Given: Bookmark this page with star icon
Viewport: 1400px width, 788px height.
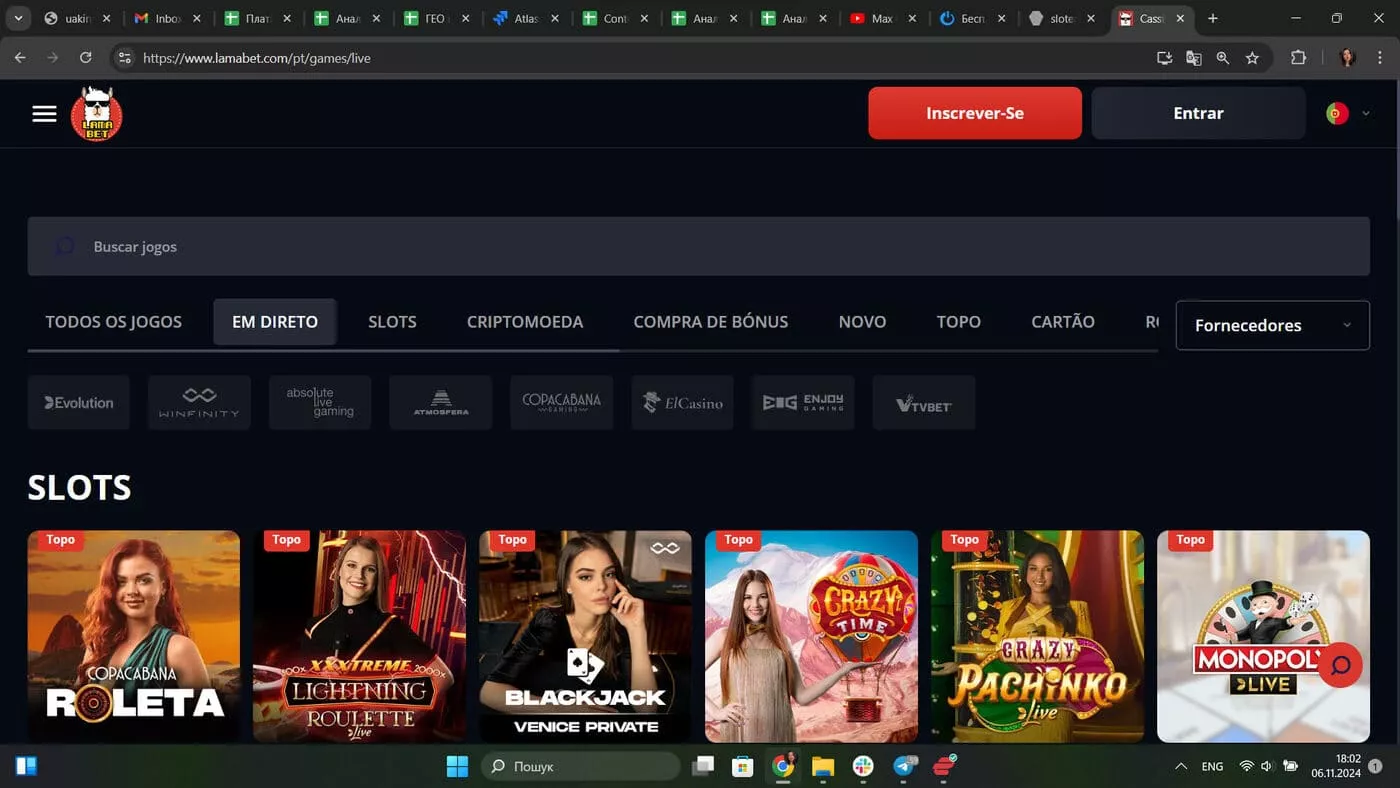Looking at the screenshot, I should [1252, 58].
